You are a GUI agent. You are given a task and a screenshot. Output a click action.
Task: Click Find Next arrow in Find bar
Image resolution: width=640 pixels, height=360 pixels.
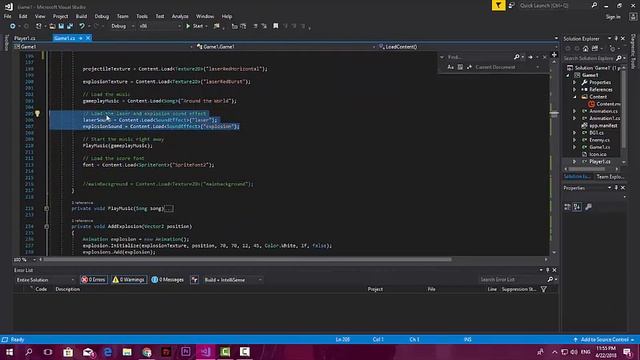pyautogui.click(x=530, y=57)
